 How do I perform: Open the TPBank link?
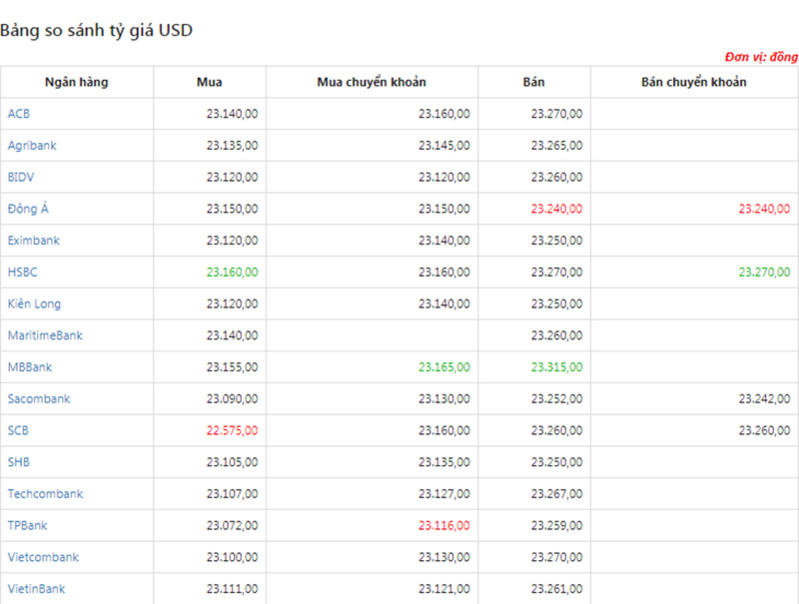pyautogui.click(x=28, y=525)
